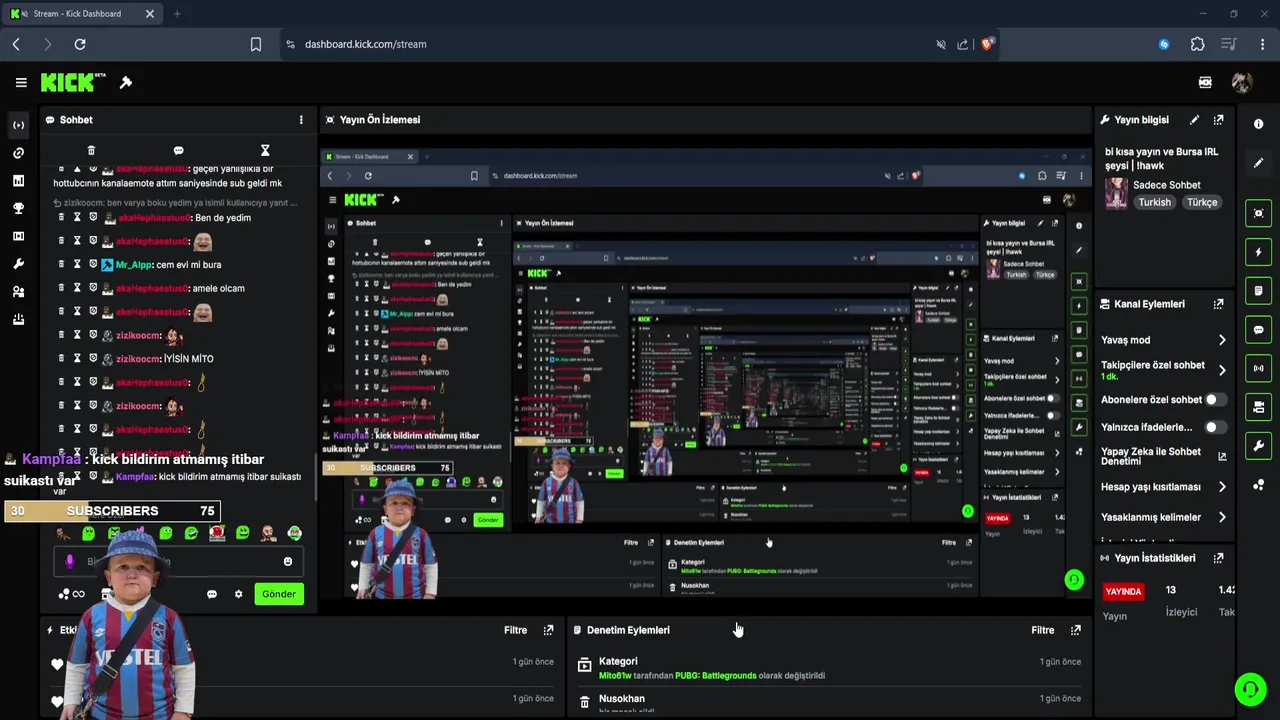Open Filtre in the bottom-left activity panel
Image resolution: width=1280 pixels, height=720 pixels.
coord(515,630)
